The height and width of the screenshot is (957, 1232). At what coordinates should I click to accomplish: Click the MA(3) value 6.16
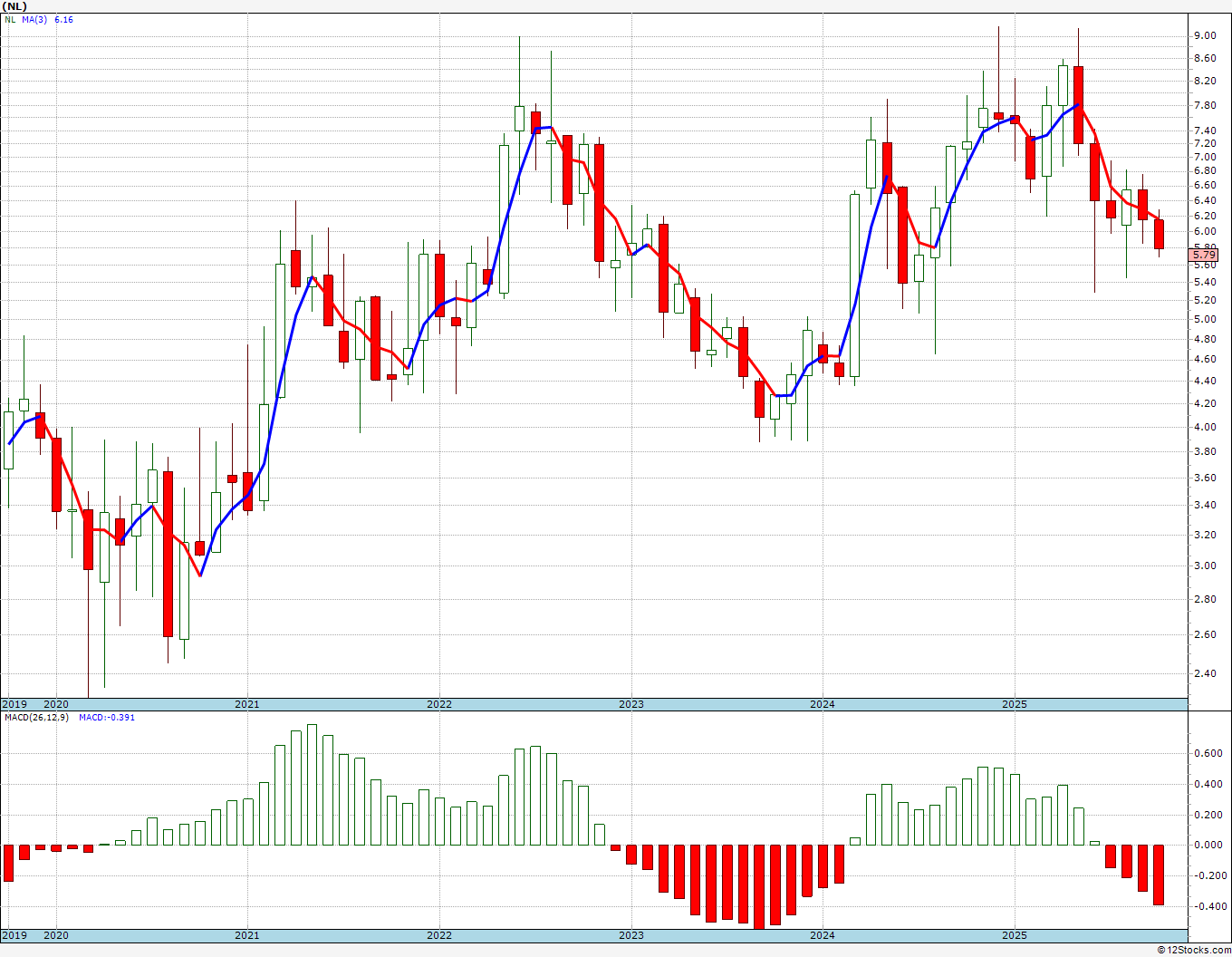63,19
